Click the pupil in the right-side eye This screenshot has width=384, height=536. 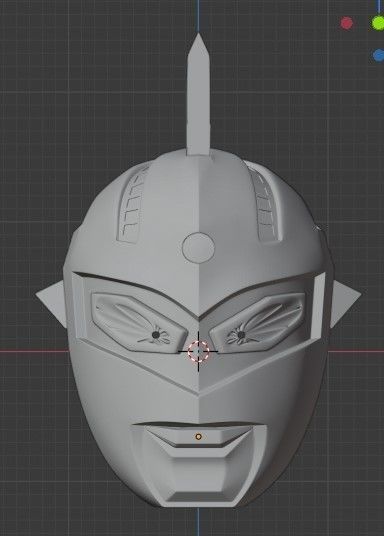(241, 335)
